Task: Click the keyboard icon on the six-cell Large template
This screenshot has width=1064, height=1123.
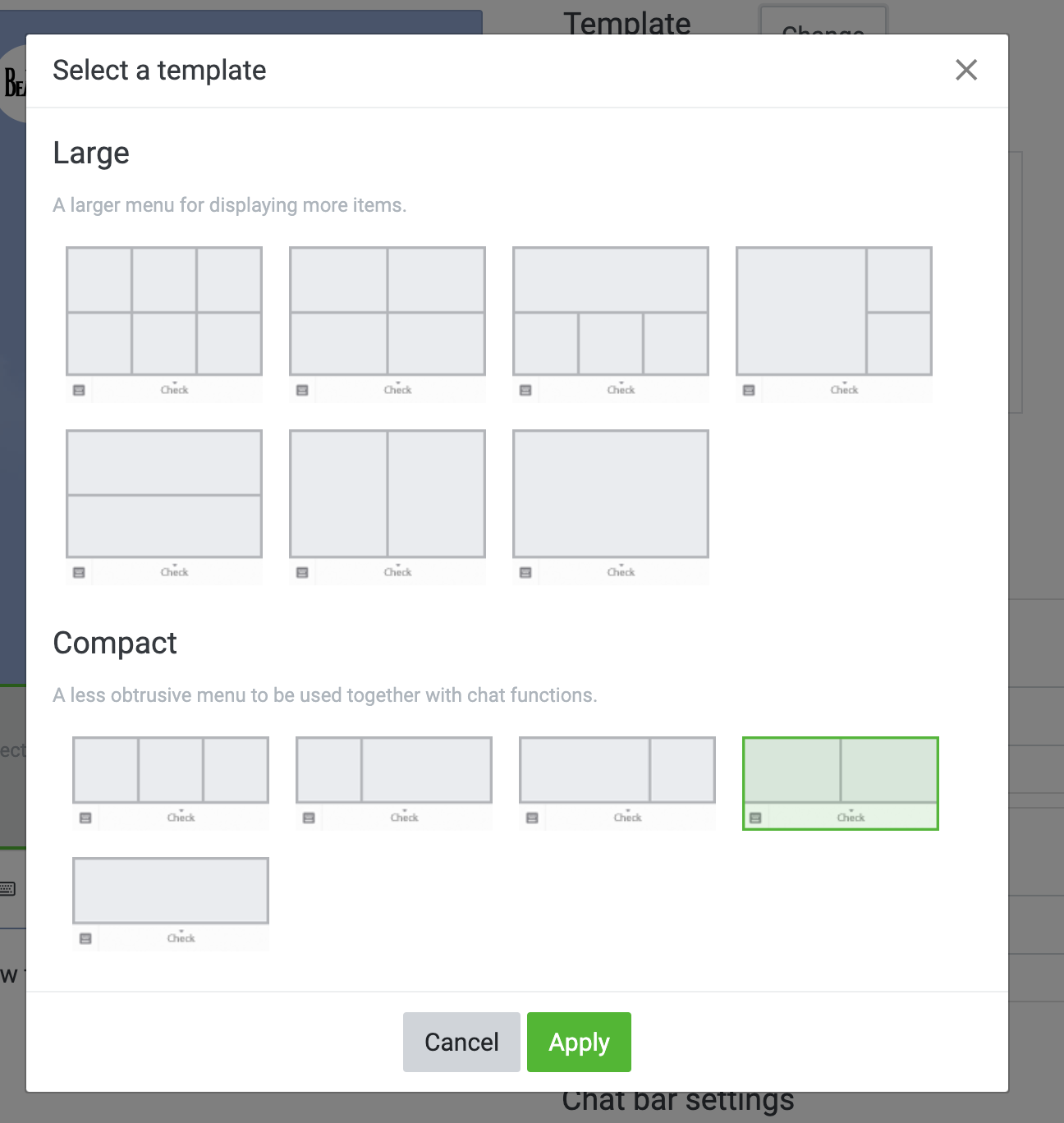Action: pyautogui.click(x=79, y=389)
